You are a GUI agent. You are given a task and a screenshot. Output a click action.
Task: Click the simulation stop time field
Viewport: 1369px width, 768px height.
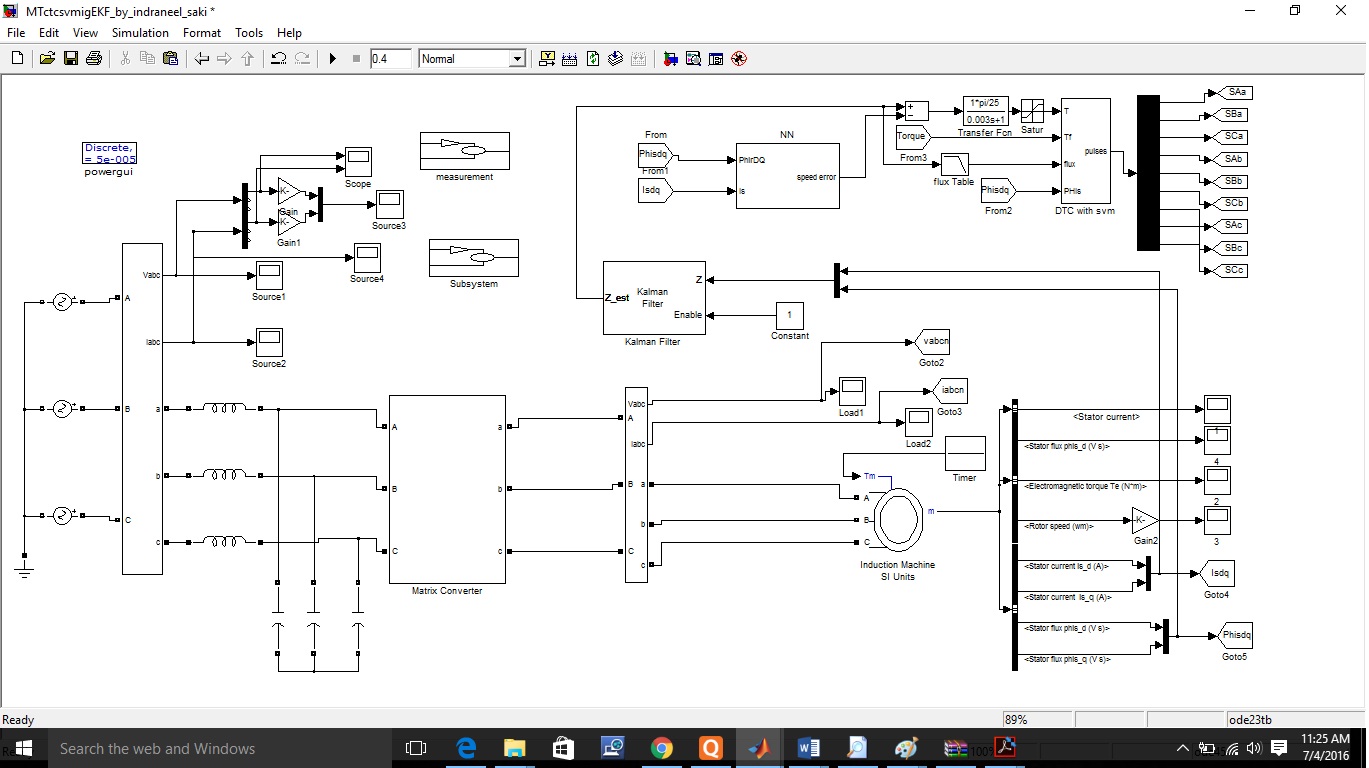(x=390, y=59)
